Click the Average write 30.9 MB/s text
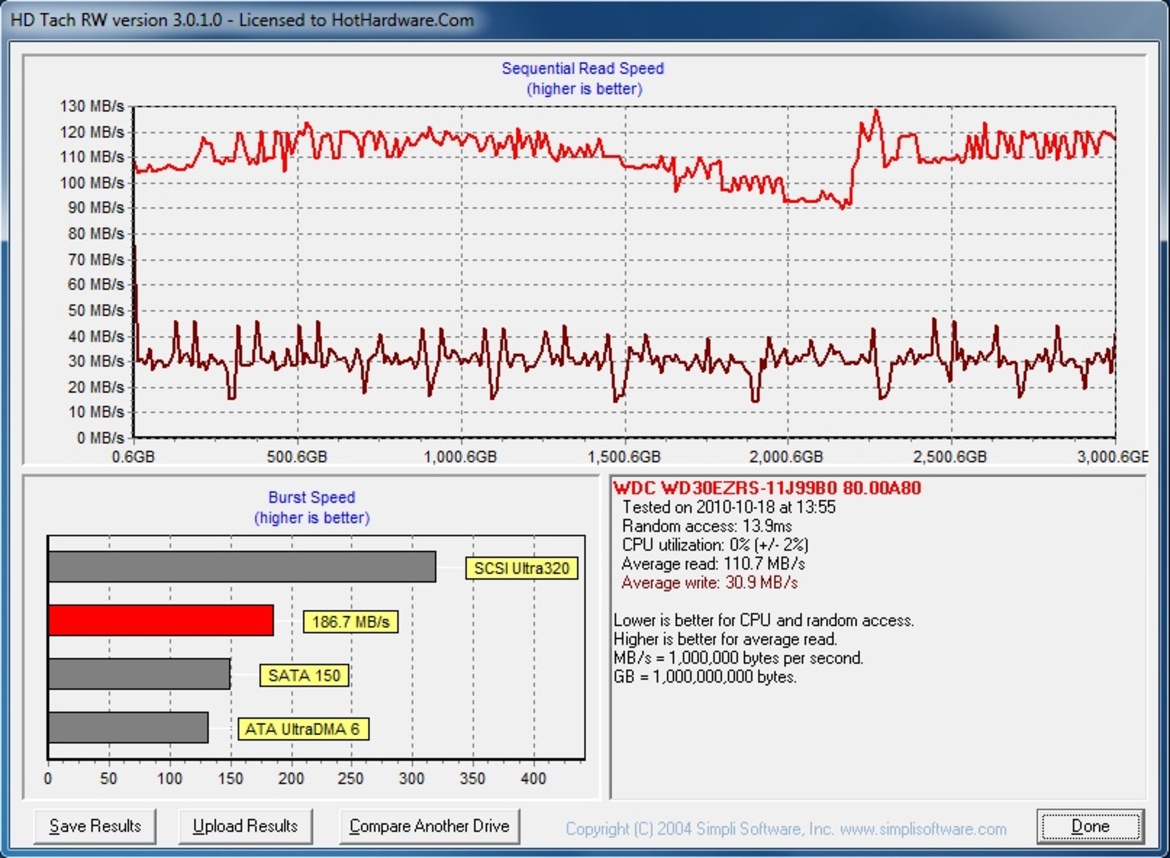Viewport: 1170px width, 858px height. tap(710, 583)
